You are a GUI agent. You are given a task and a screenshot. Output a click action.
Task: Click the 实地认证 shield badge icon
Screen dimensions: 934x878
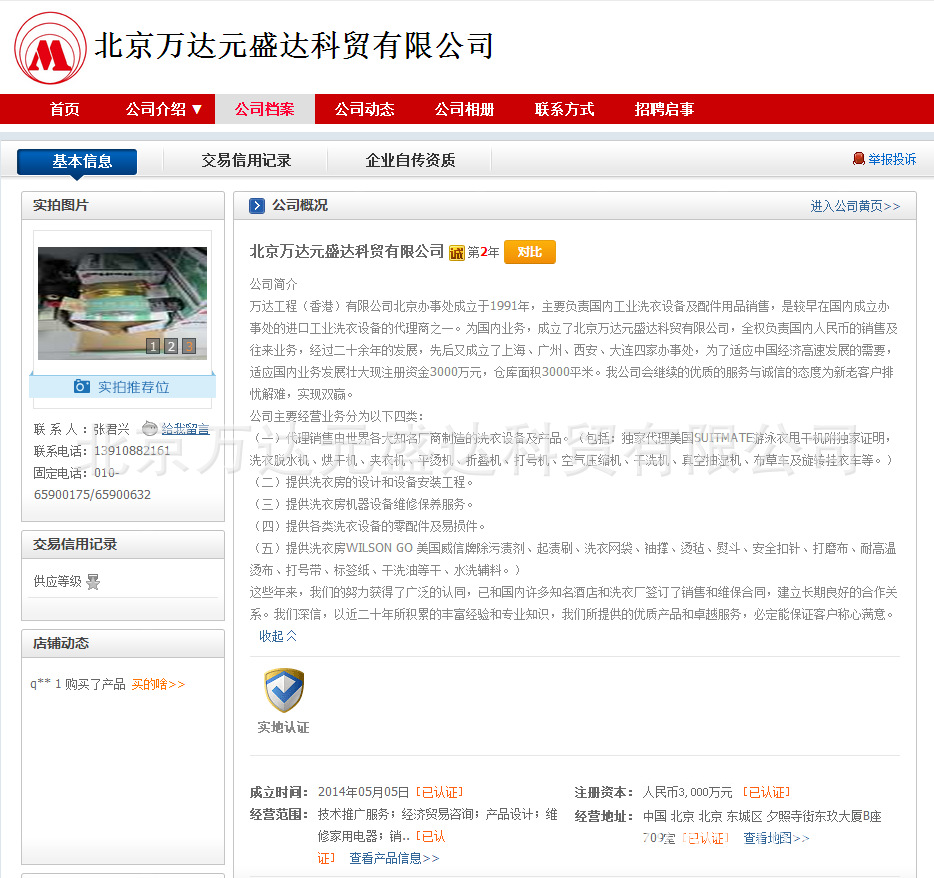[x=284, y=690]
